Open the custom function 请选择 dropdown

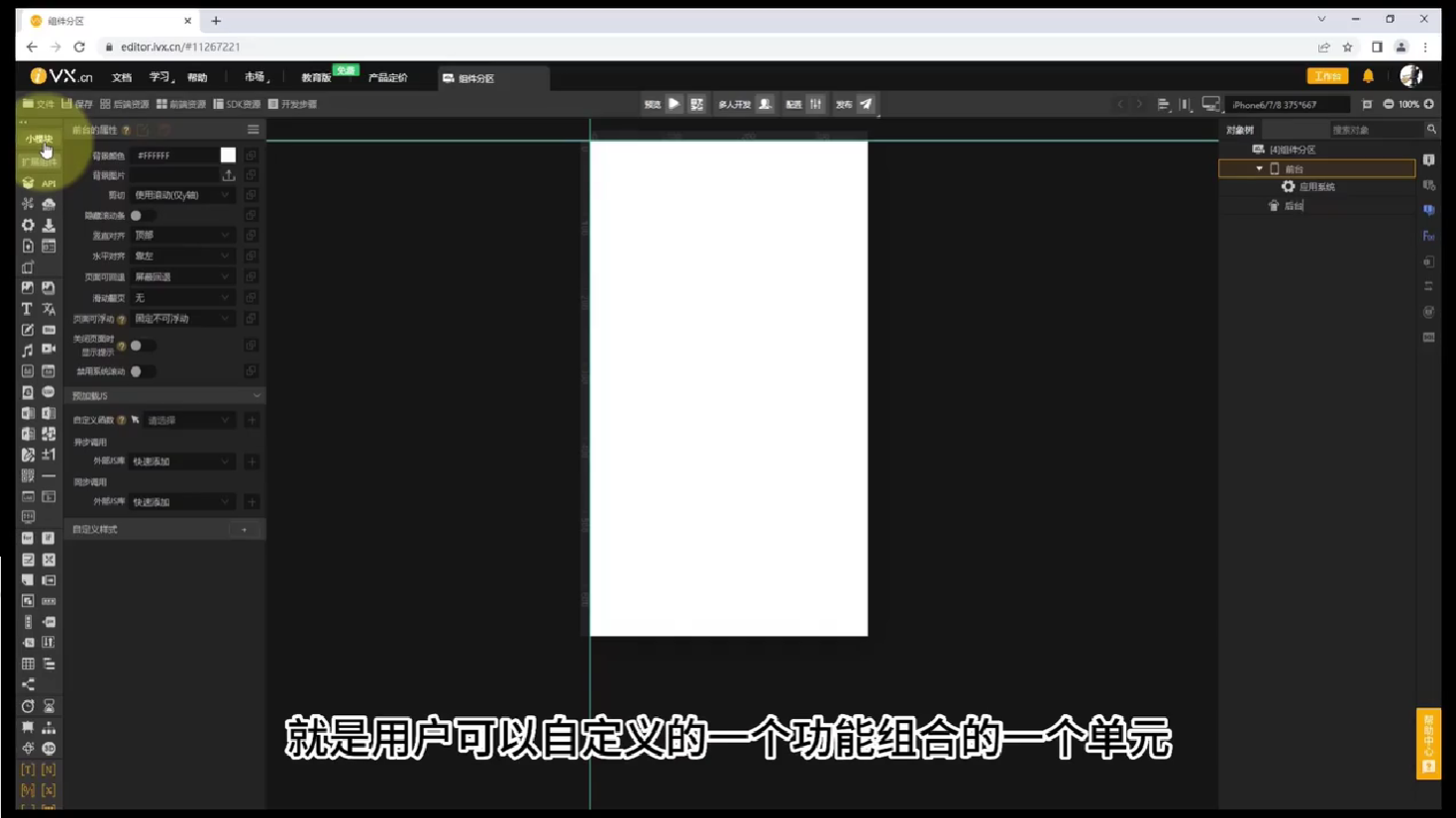[x=189, y=420]
